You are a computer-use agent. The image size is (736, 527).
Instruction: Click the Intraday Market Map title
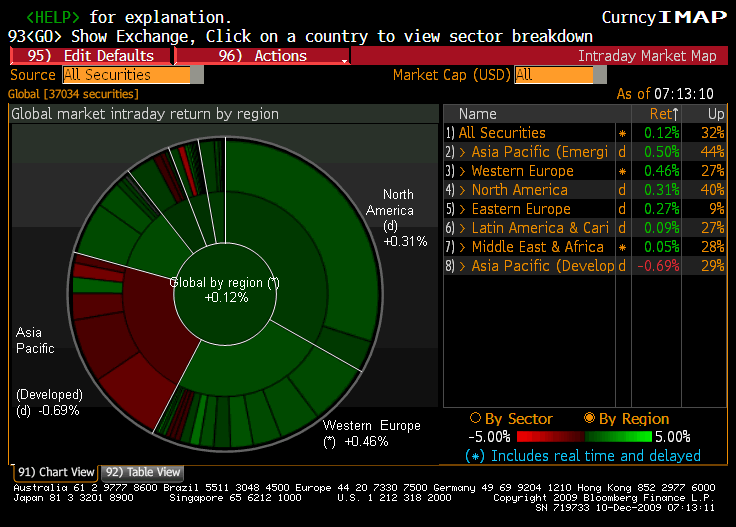coord(647,56)
